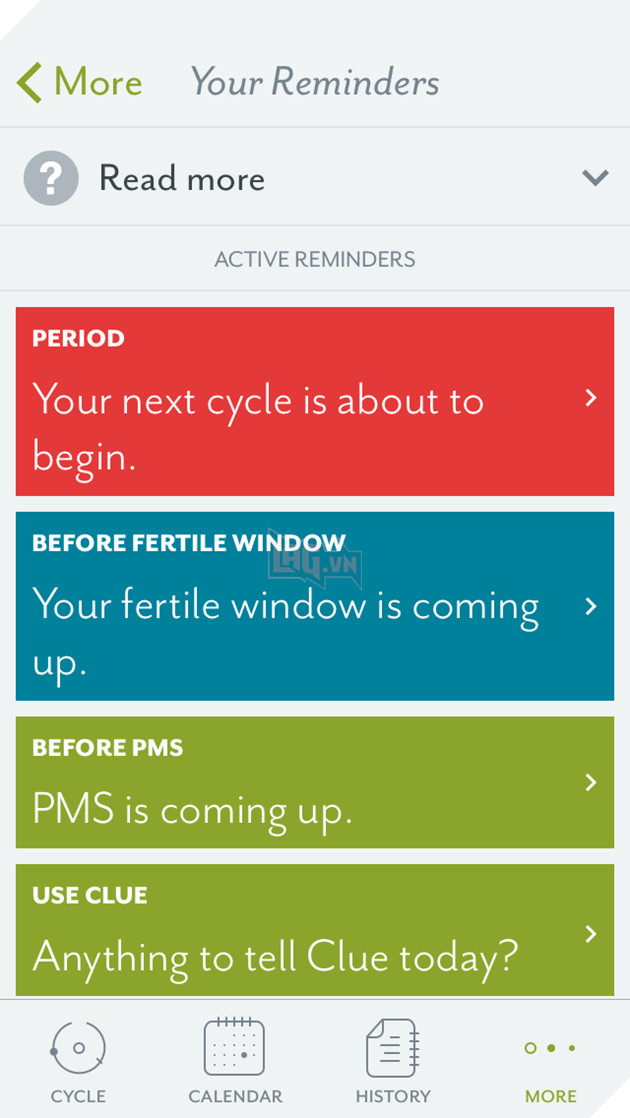Screen dimensions: 630x1118
Task: Click the question mark help icon
Action: coord(50,178)
